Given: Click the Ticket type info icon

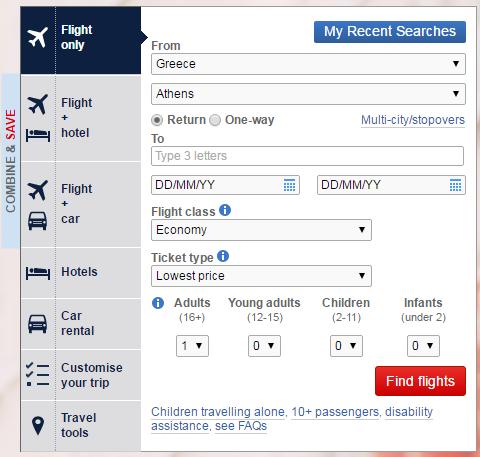Looking at the screenshot, I should [223, 256].
